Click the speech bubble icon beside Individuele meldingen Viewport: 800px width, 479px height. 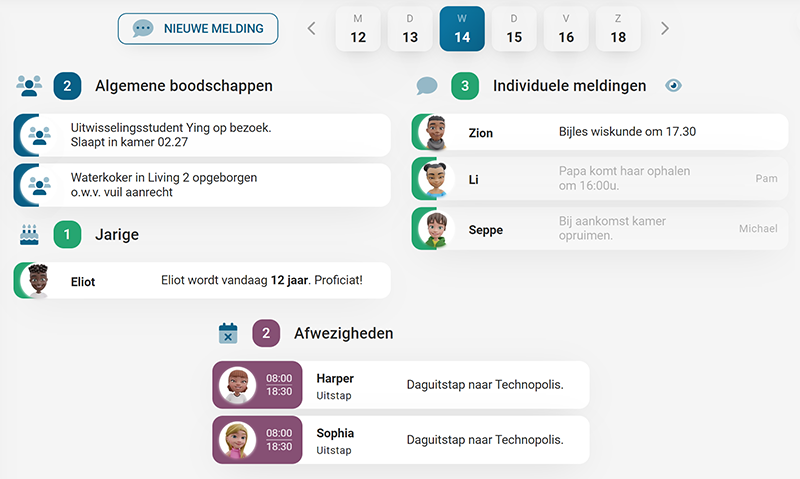pos(427,86)
